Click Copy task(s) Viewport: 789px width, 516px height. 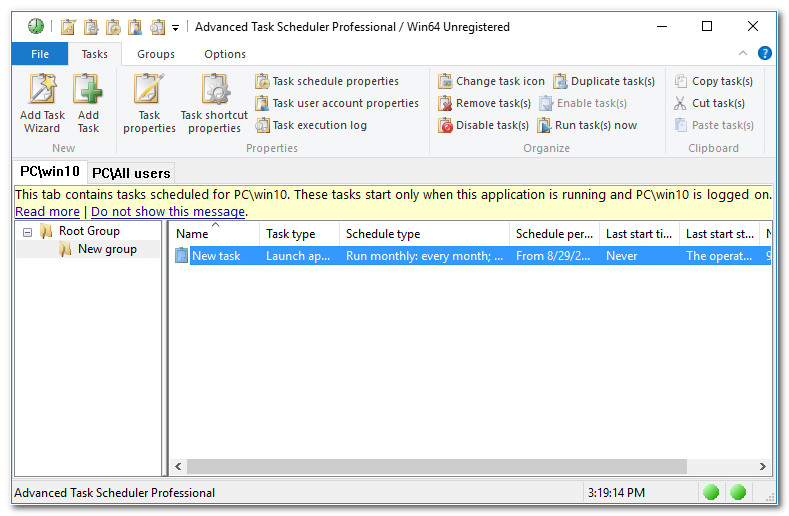click(714, 81)
